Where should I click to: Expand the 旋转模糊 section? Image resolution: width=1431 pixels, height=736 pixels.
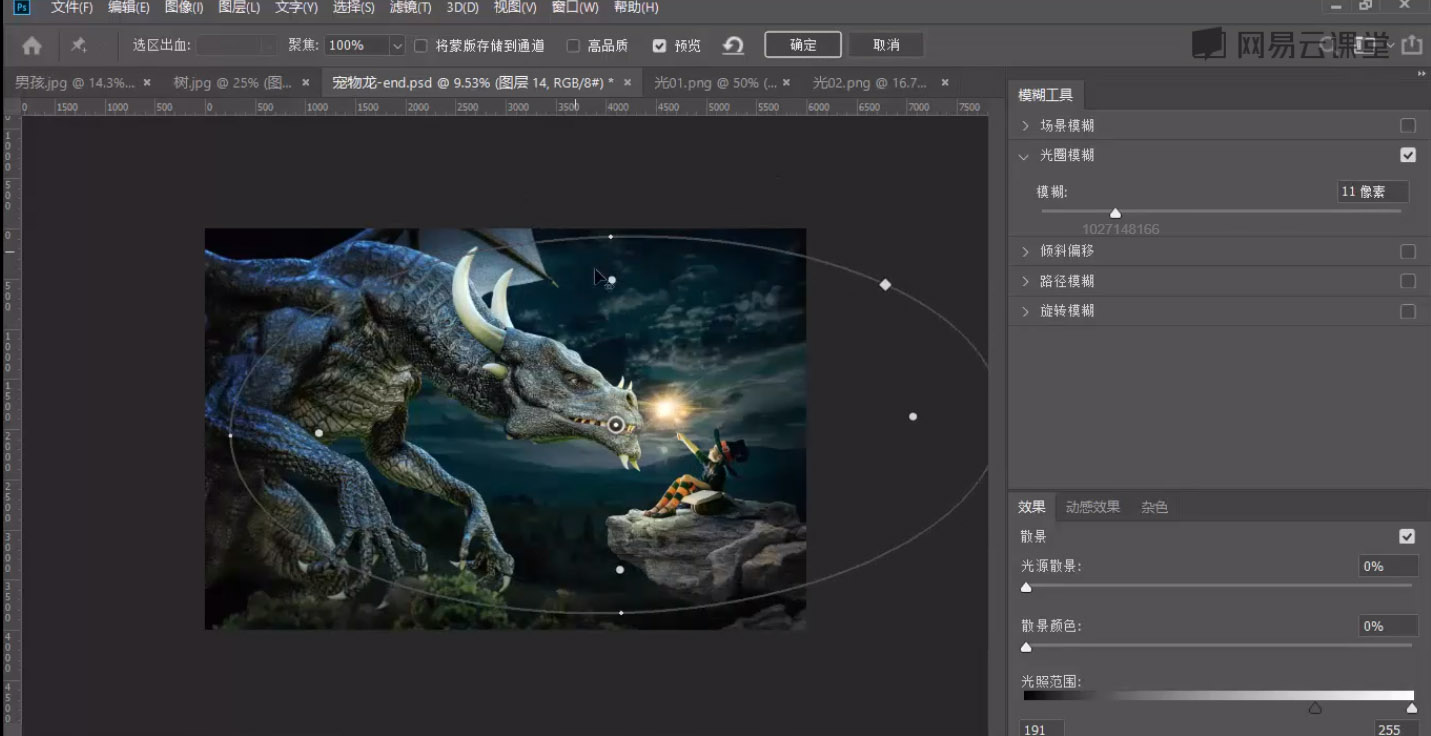pos(1025,311)
